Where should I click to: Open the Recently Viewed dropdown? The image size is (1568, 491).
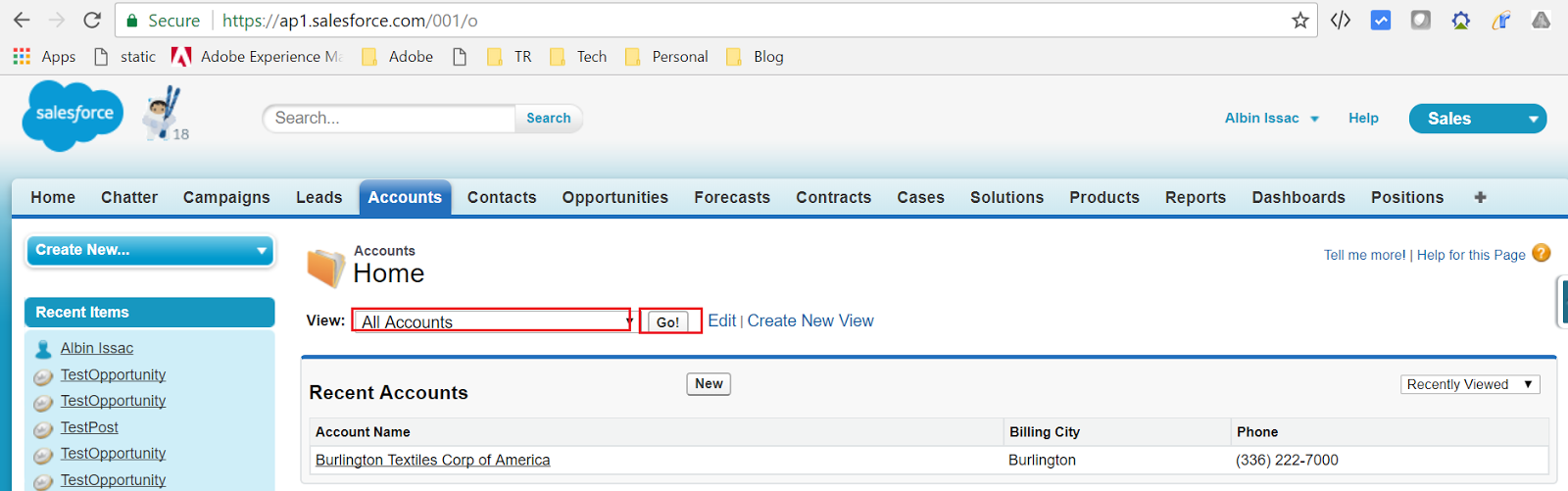click(x=1470, y=384)
